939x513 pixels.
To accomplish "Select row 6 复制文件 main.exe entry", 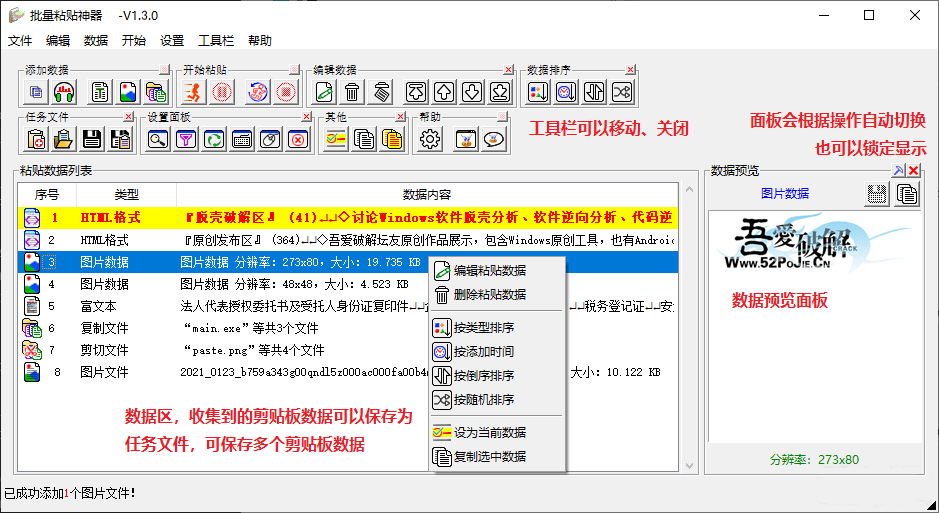I will coord(348,328).
